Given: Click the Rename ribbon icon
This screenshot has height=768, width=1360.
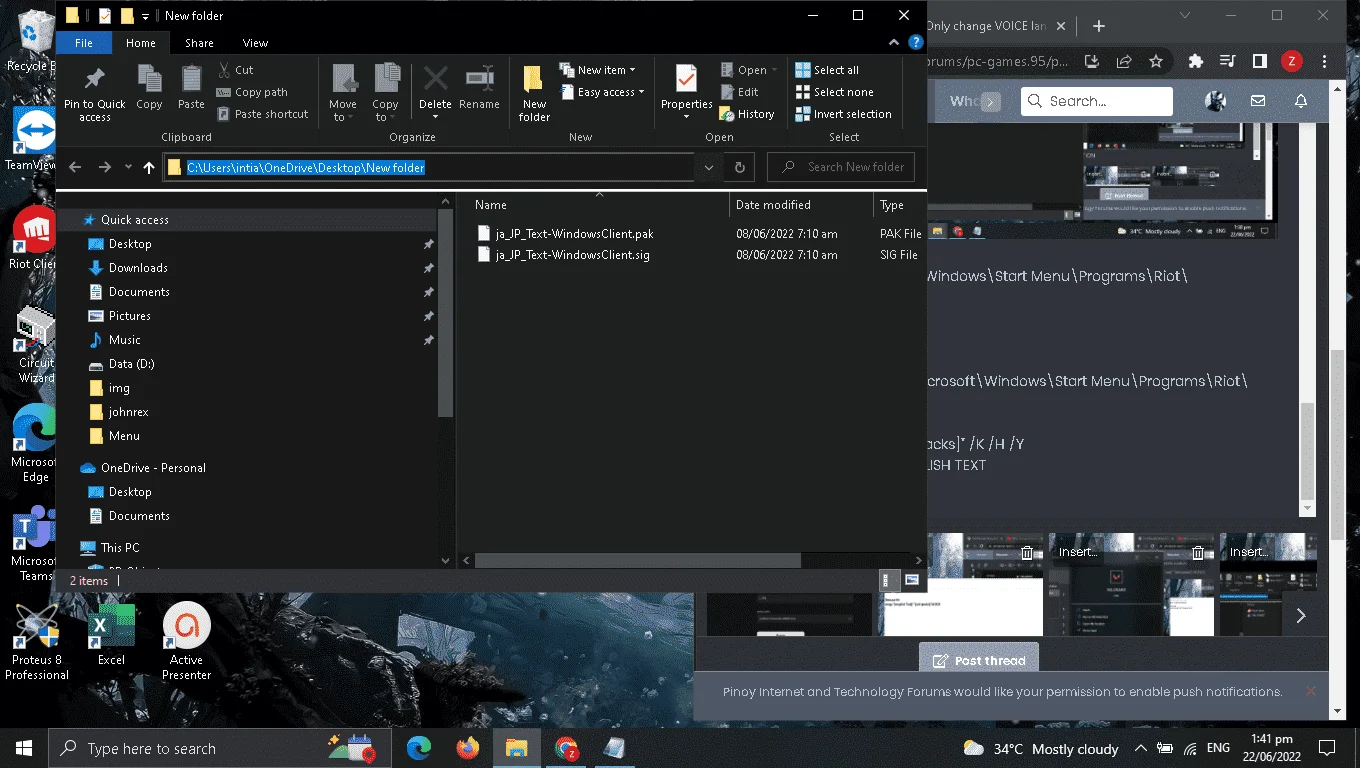Looking at the screenshot, I should coord(479,87).
